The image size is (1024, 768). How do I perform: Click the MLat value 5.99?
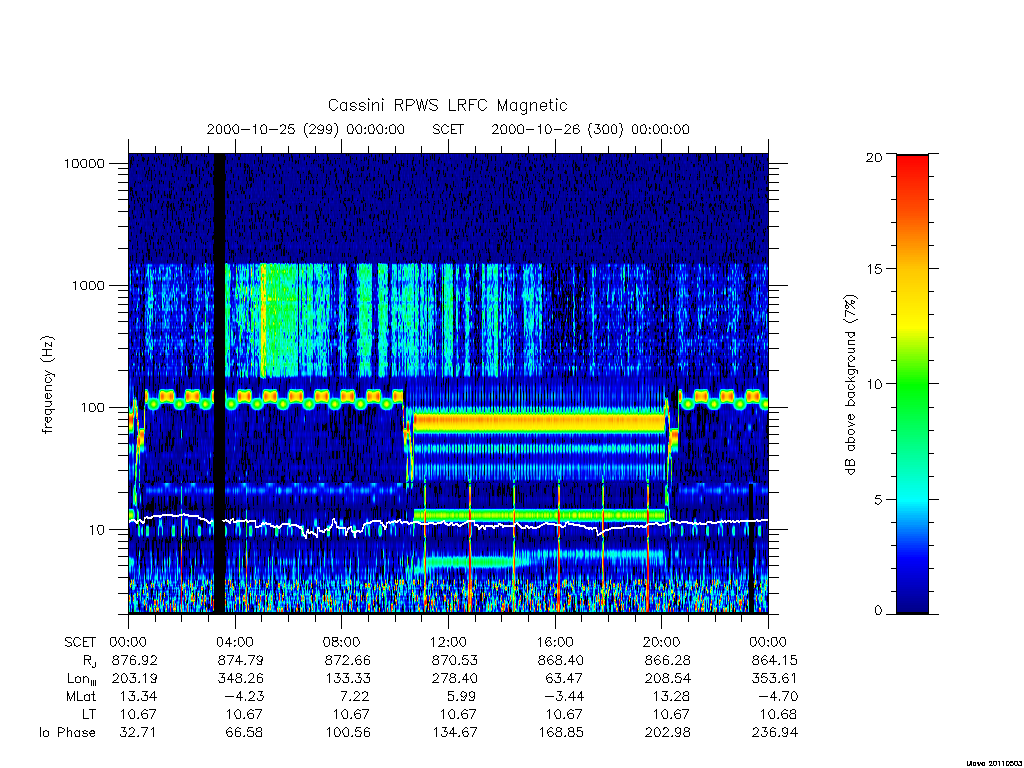click(462, 696)
